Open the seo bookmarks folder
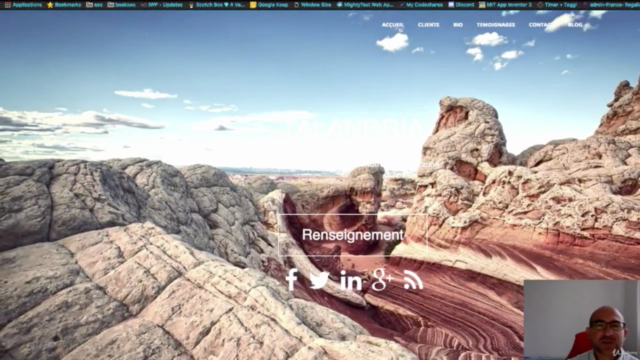Viewport: 640px width, 360px height. (x=94, y=5)
